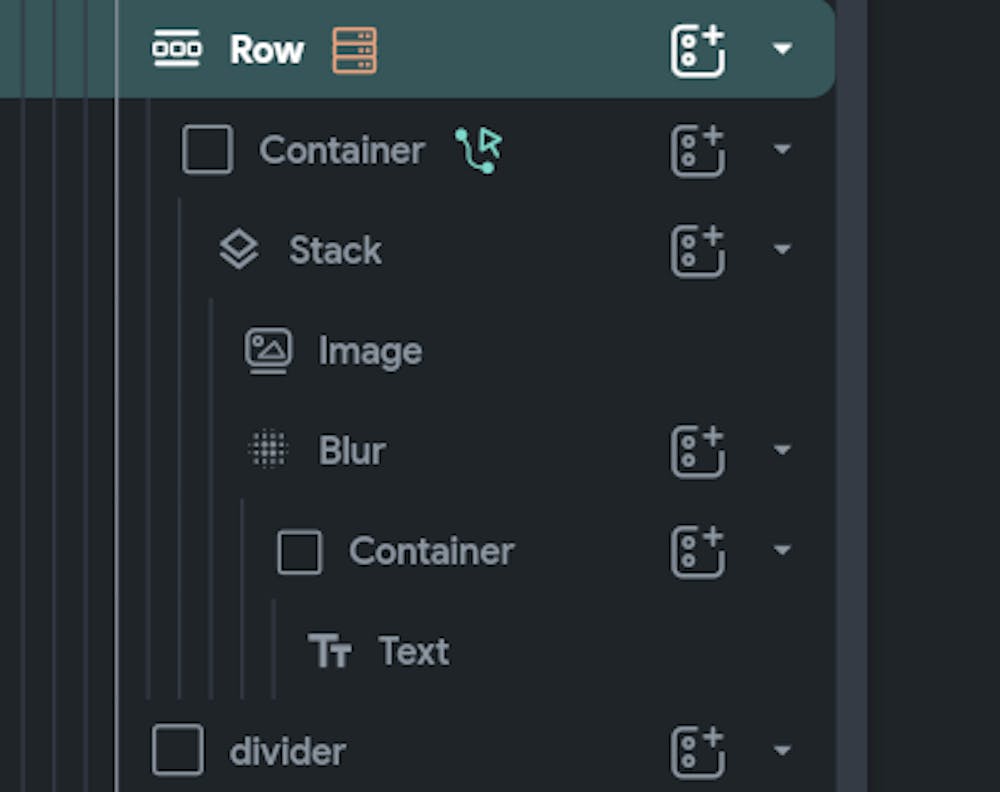Open the Stack widget dropdown arrow

(x=782, y=250)
